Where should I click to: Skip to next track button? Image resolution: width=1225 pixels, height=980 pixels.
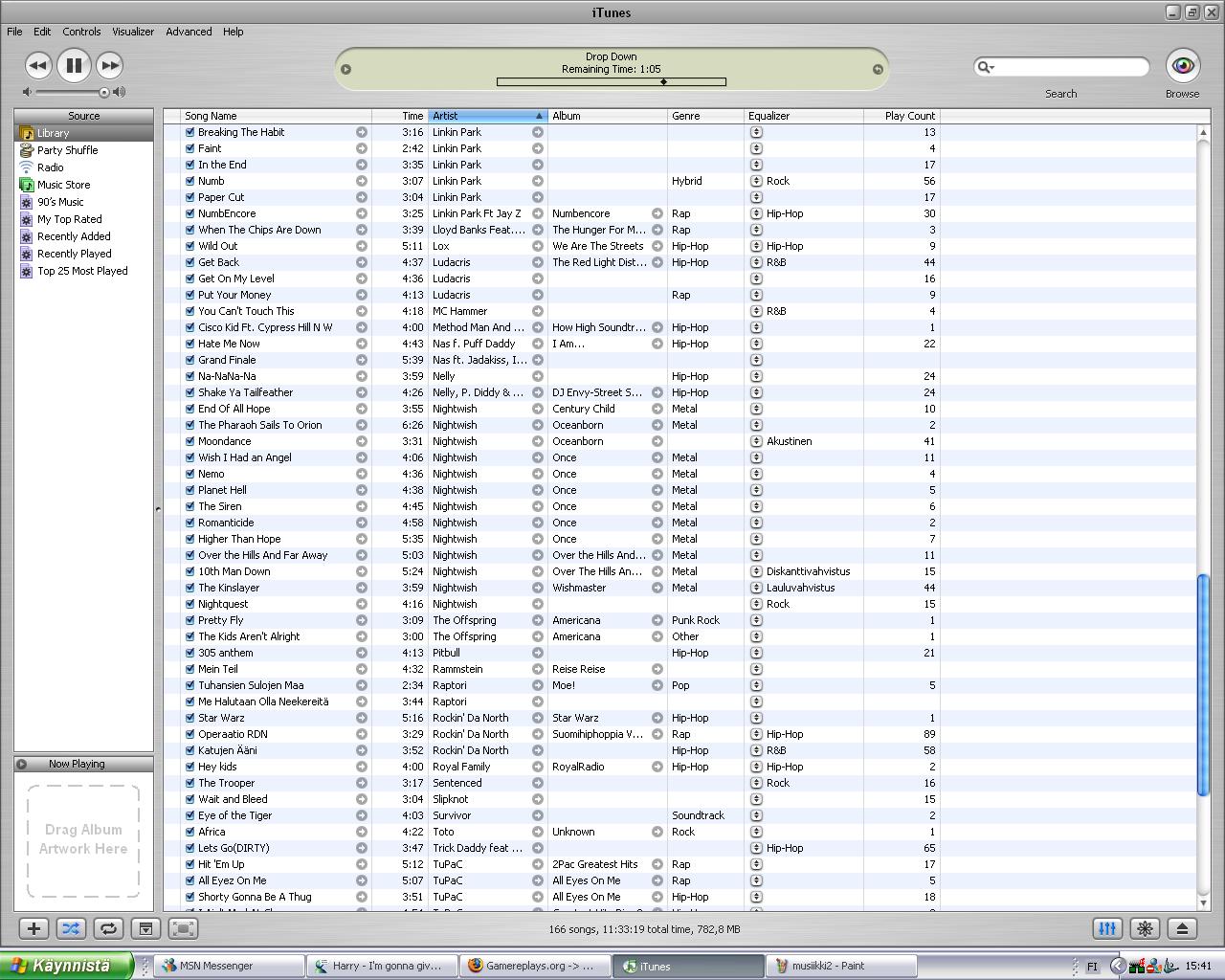click(109, 65)
